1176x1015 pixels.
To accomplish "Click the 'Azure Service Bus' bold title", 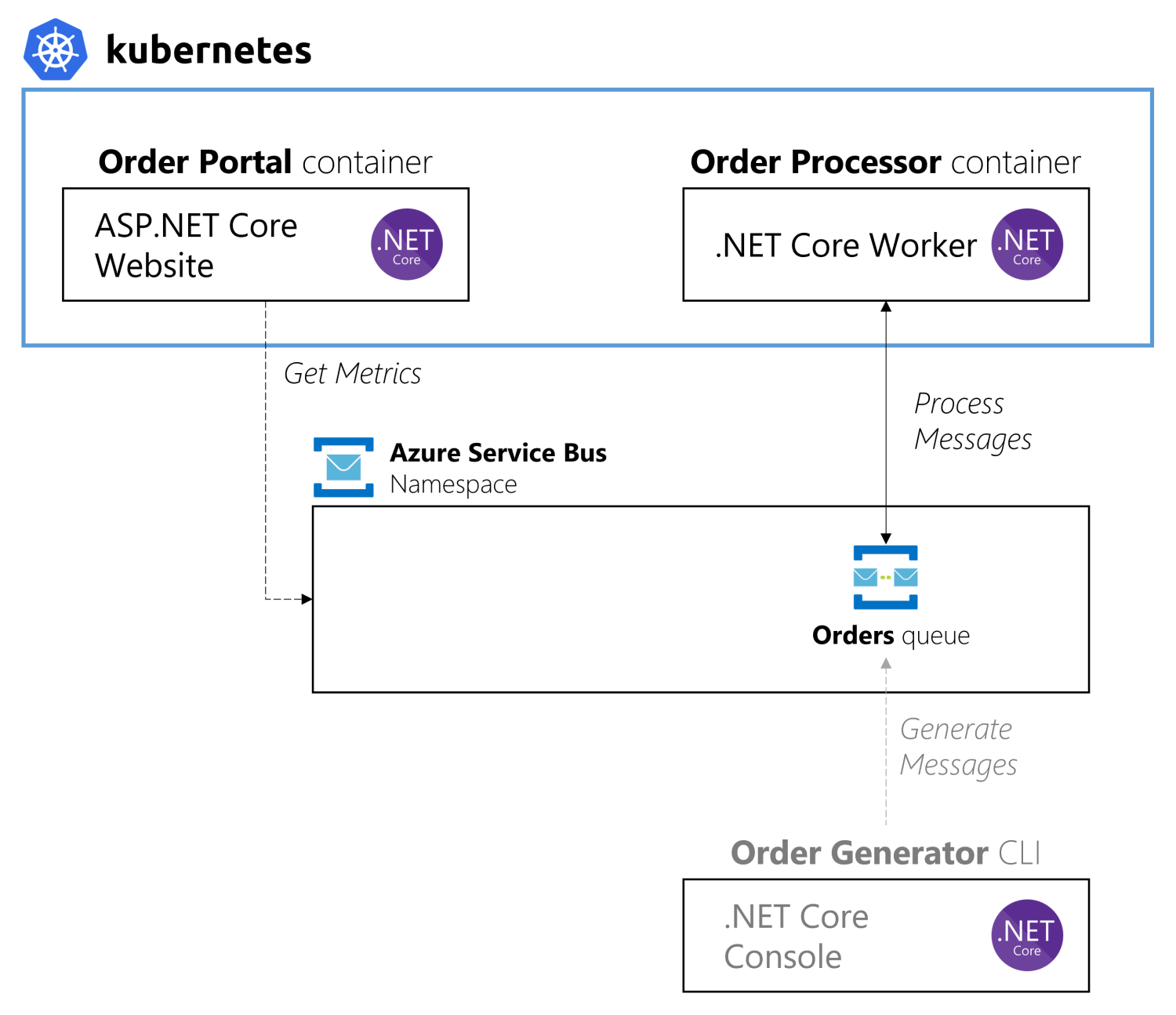I will coord(499,453).
